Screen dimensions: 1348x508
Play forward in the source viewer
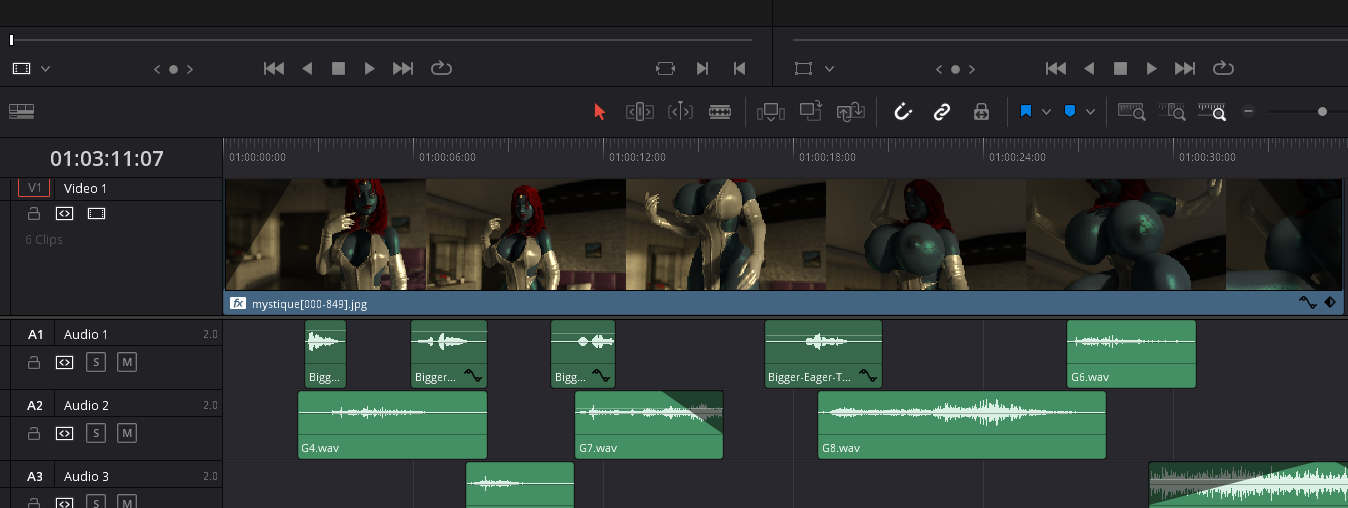pos(370,69)
